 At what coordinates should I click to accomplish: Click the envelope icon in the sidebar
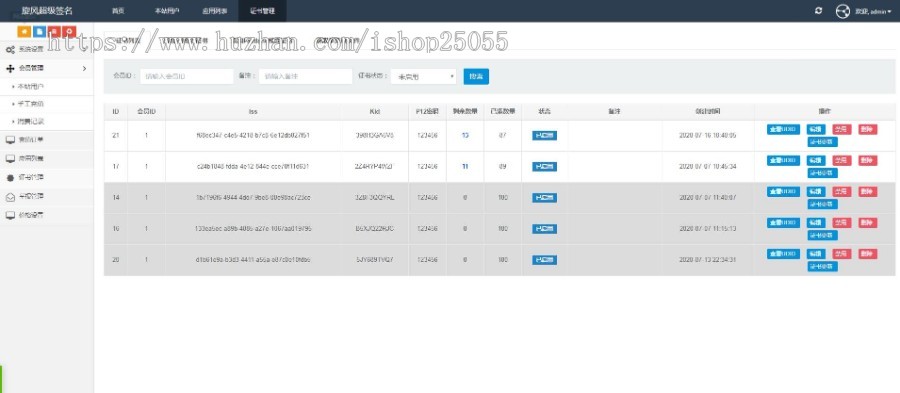click(10, 196)
